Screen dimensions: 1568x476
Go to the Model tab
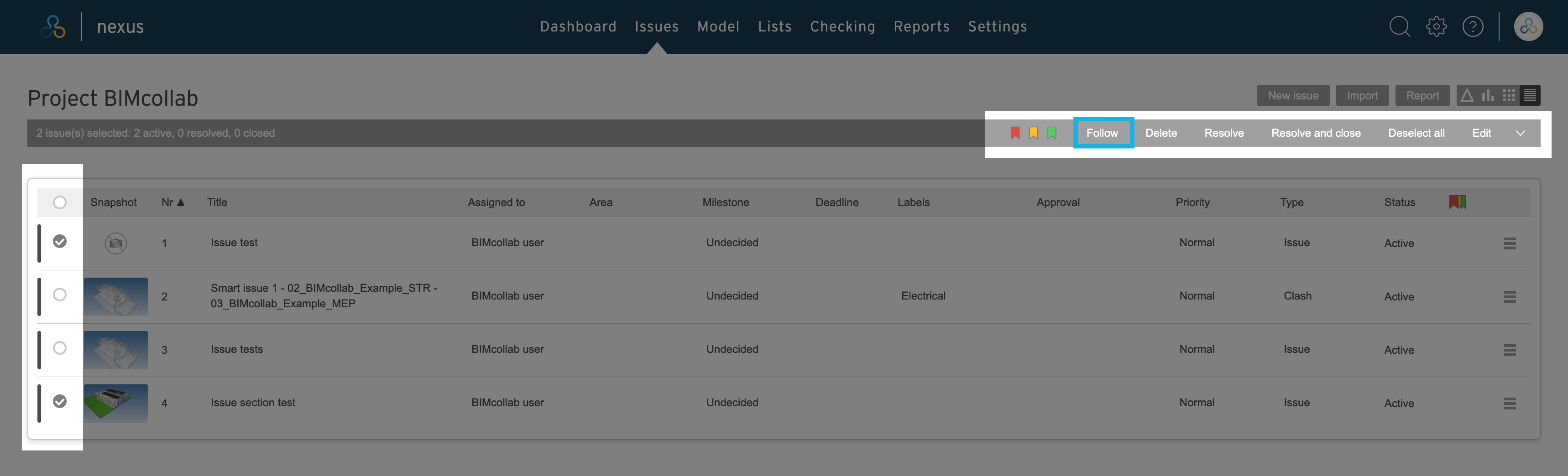point(718,27)
